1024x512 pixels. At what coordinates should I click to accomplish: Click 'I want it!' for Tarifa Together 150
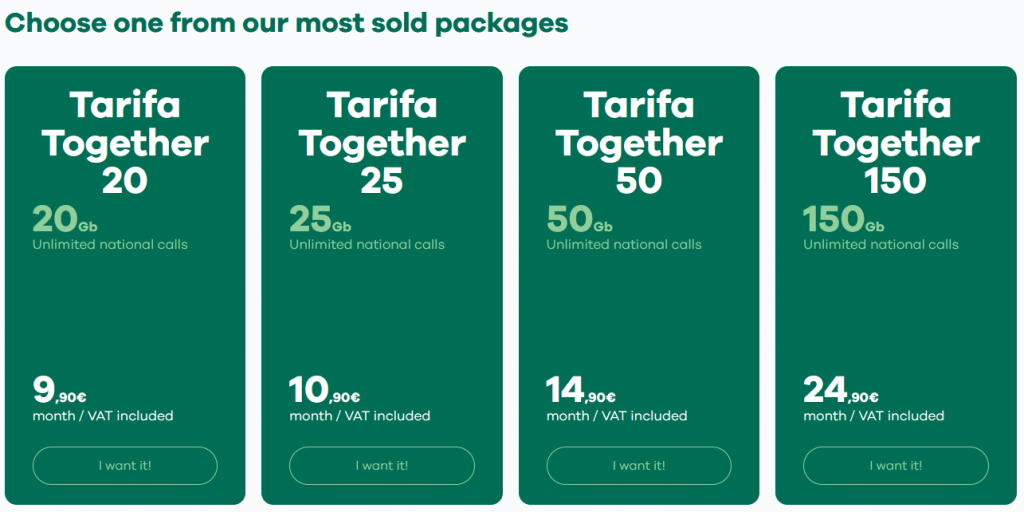point(896,466)
